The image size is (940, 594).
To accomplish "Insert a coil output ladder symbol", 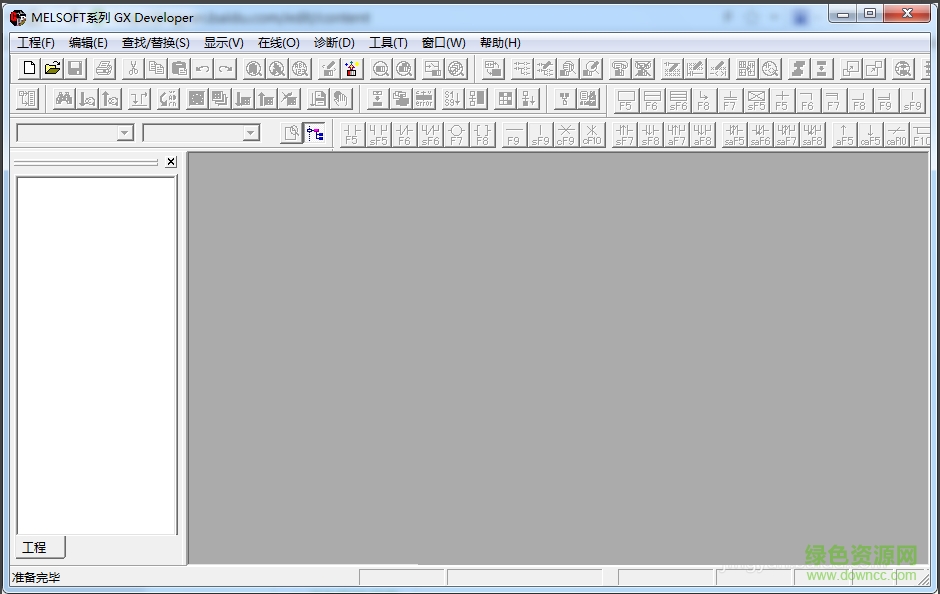I will [x=456, y=134].
